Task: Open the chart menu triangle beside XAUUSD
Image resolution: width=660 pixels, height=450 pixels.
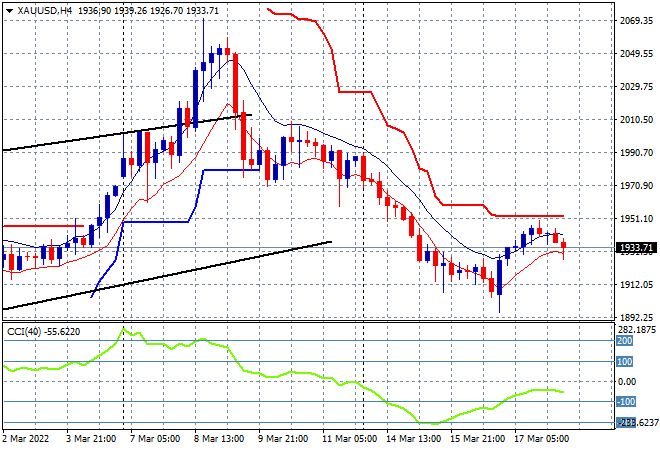Action: [9, 11]
